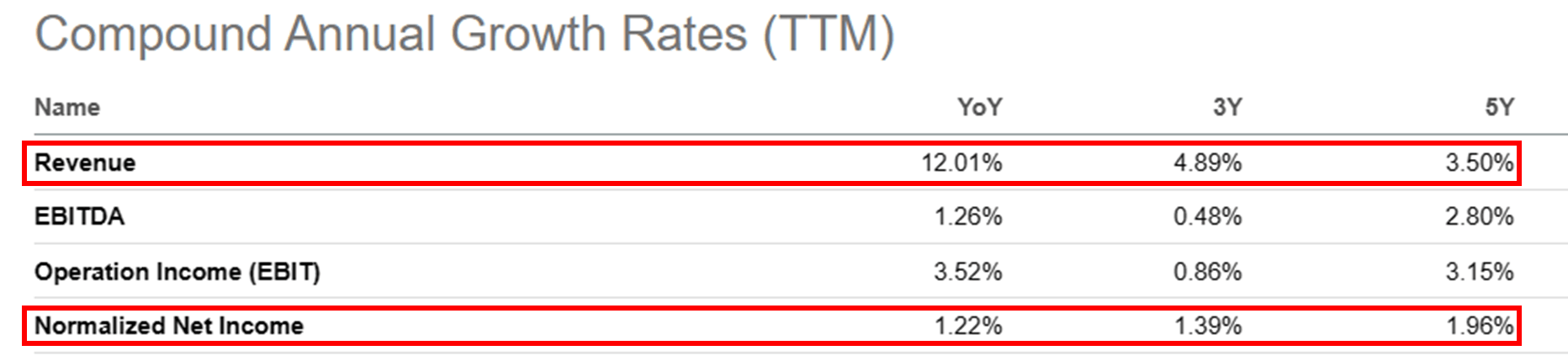Click the 3Y column header
The image size is (1568, 356).
[x=1227, y=108]
